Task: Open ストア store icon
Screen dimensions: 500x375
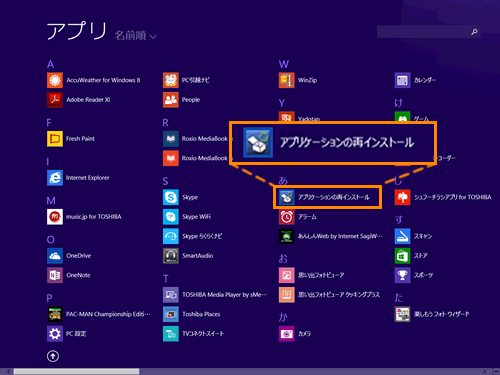Action: tap(402, 256)
